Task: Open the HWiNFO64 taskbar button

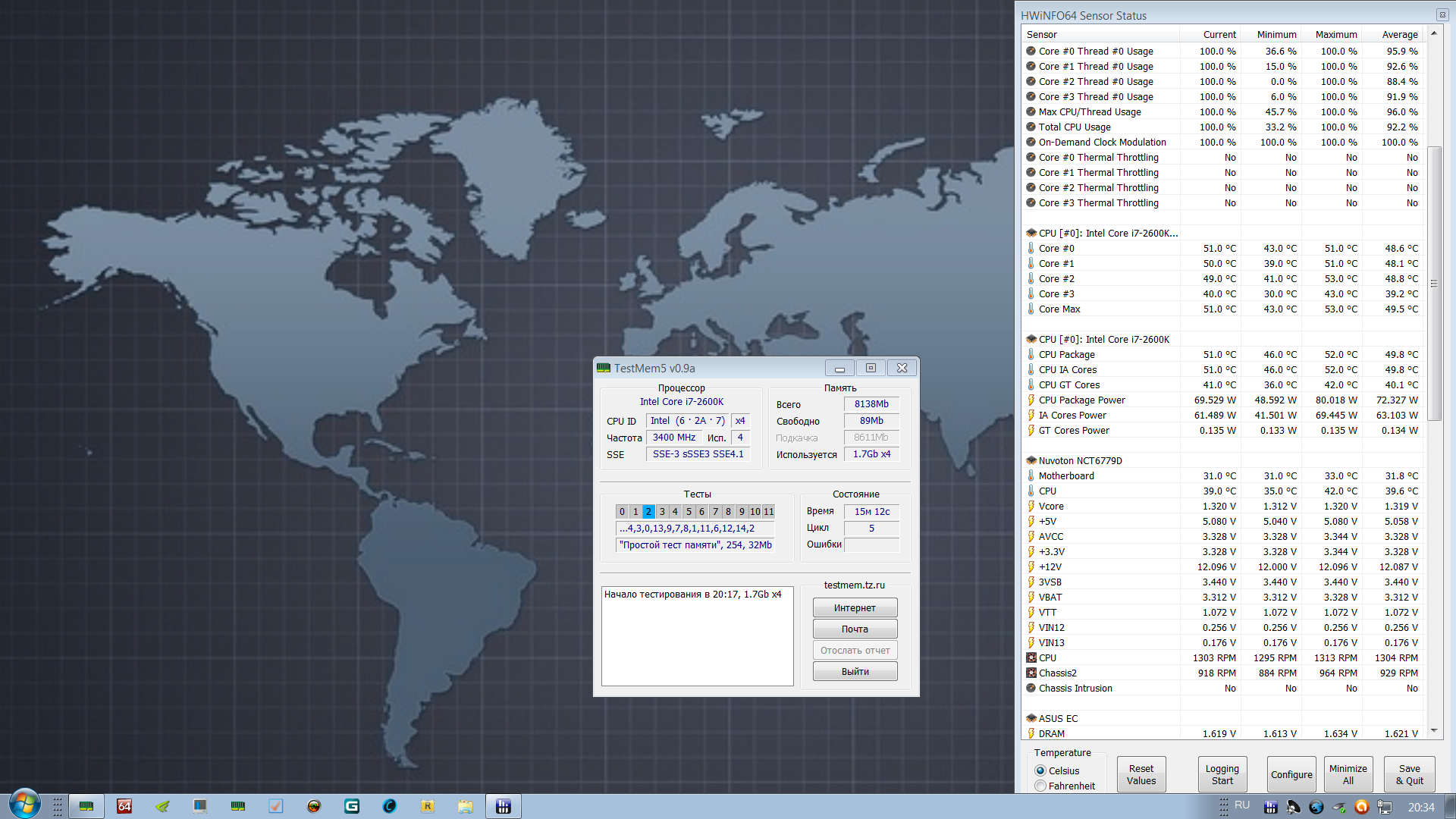Action: pos(503,806)
